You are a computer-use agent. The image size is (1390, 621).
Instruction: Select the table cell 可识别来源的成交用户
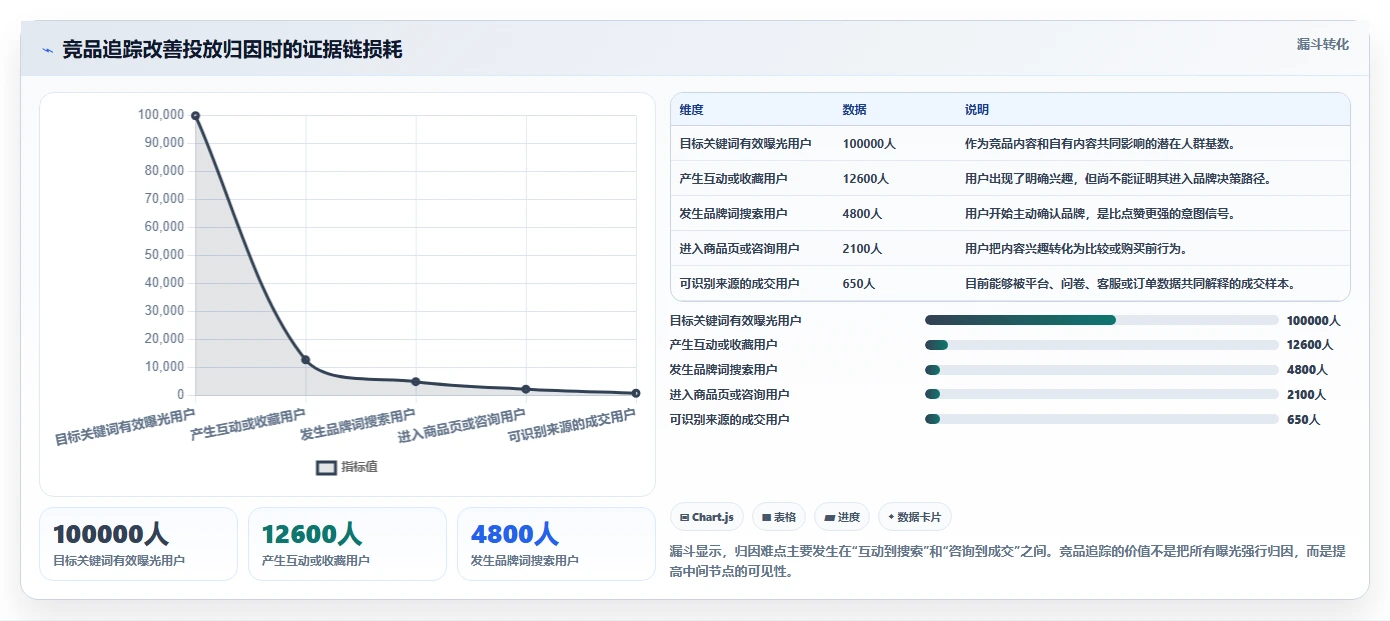click(739, 284)
